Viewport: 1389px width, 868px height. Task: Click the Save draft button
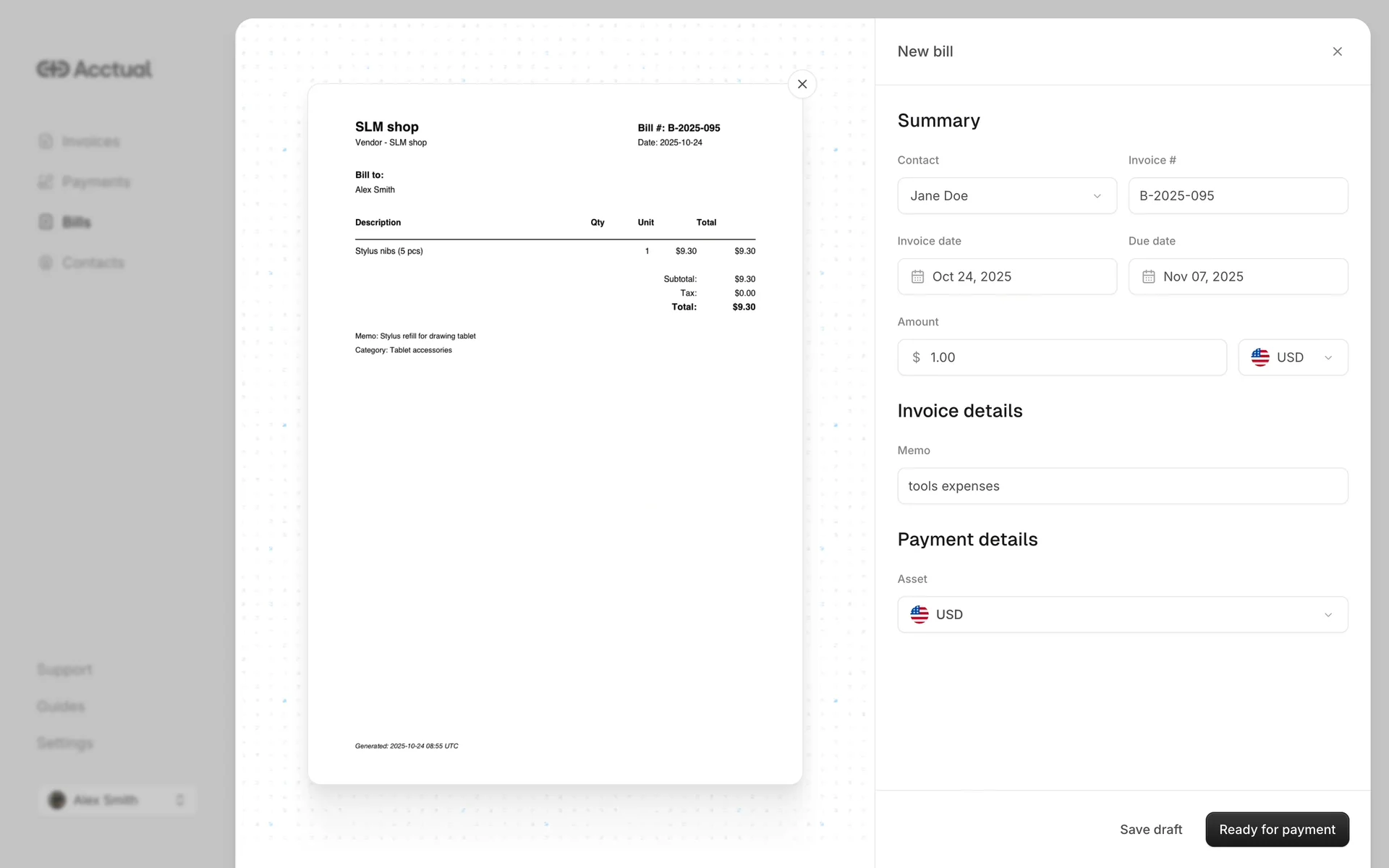(x=1150, y=829)
